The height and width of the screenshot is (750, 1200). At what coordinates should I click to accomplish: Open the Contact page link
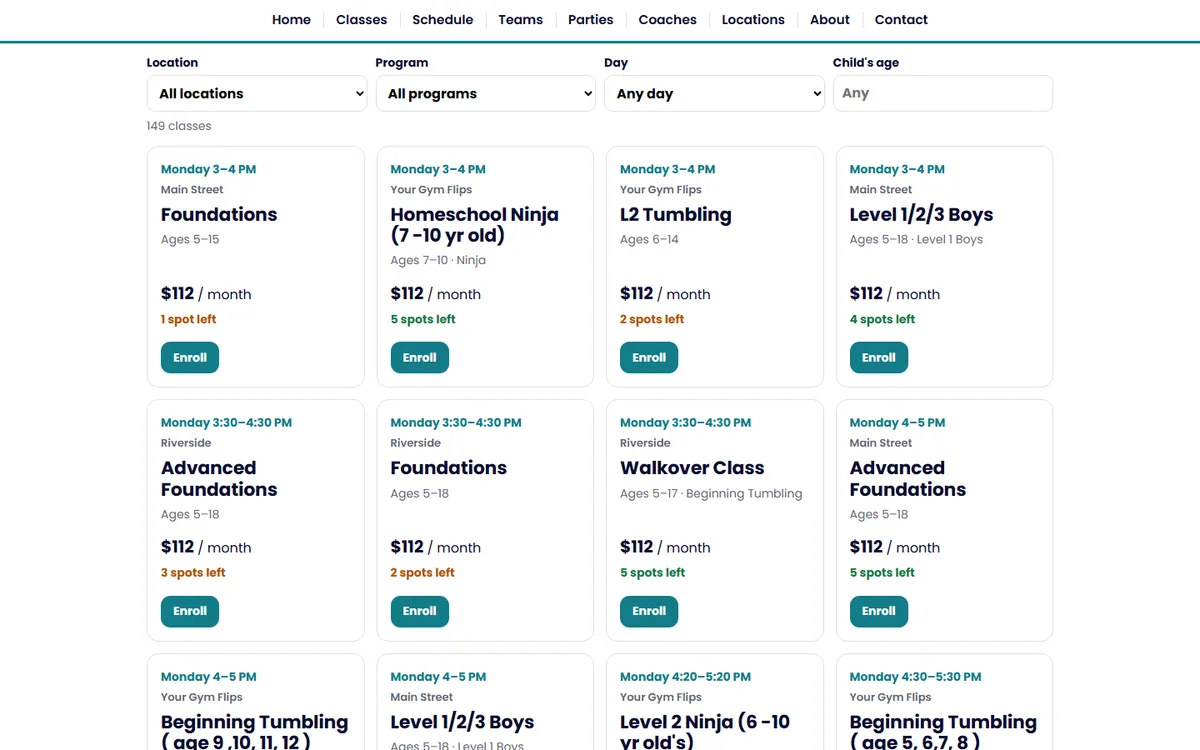pyautogui.click(x=901, y=20)
